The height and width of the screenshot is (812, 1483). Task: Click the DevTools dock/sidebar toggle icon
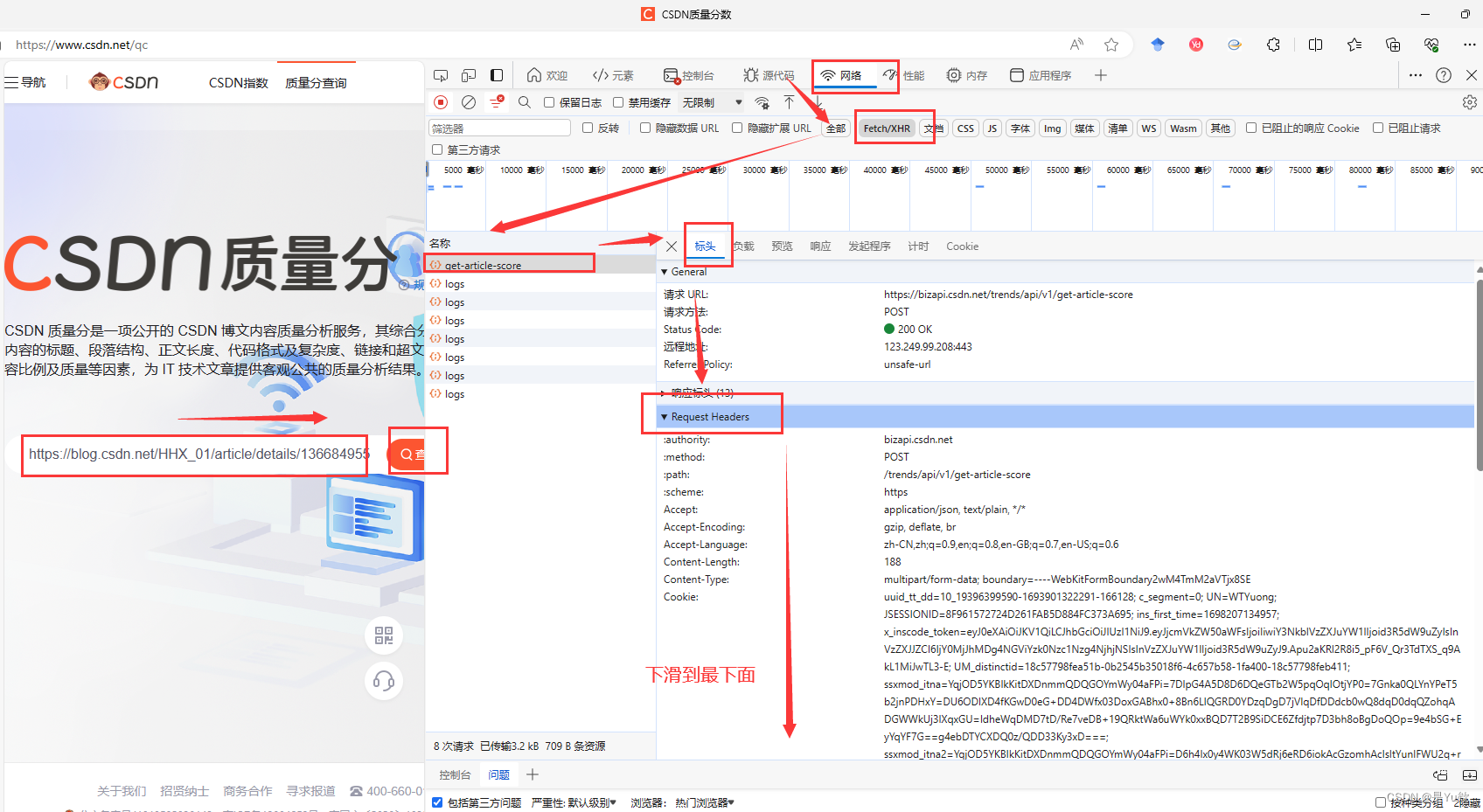[497, 75]
